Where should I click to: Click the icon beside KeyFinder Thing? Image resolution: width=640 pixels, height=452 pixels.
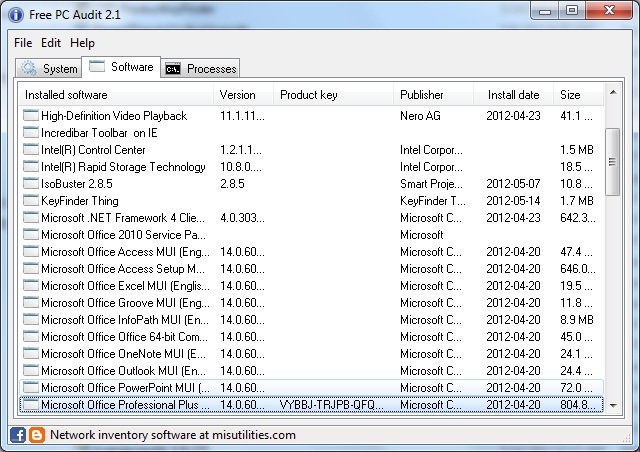pyautogui.click(x=31, y=201)
